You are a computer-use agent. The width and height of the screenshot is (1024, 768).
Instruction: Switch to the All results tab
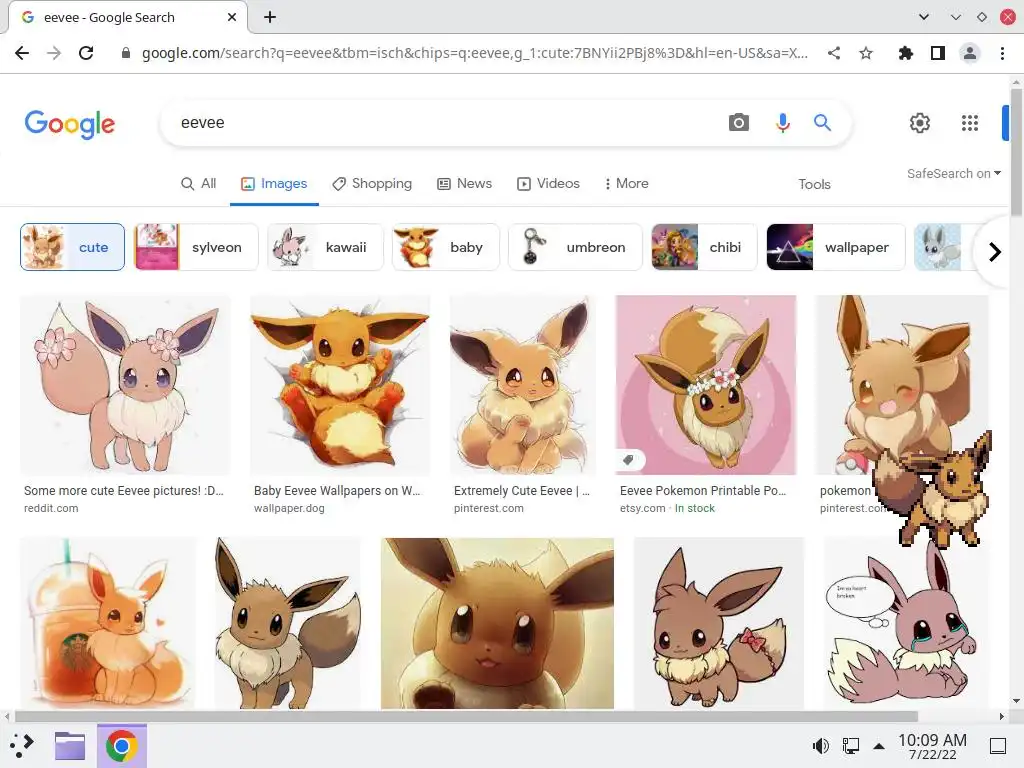[199, 184]
